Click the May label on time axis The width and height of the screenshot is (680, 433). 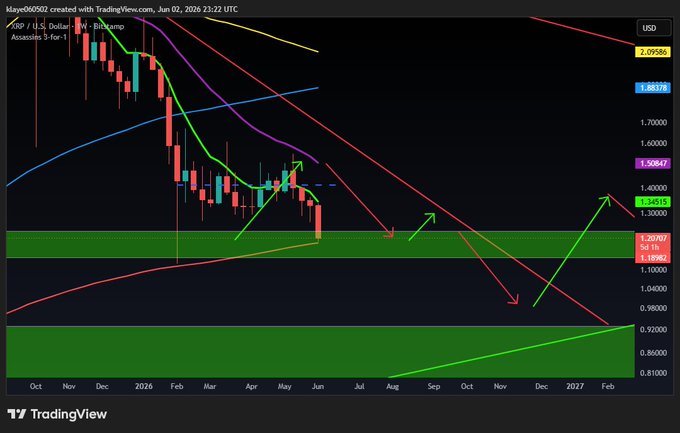tap(284, 387)
